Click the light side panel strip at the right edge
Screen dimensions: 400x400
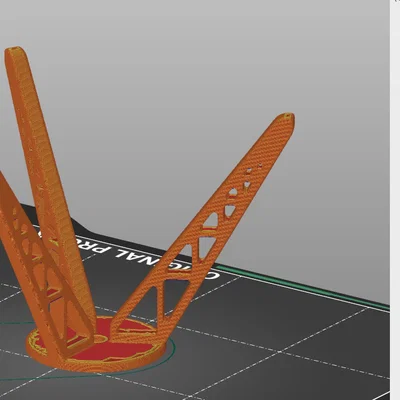[395, 200]
